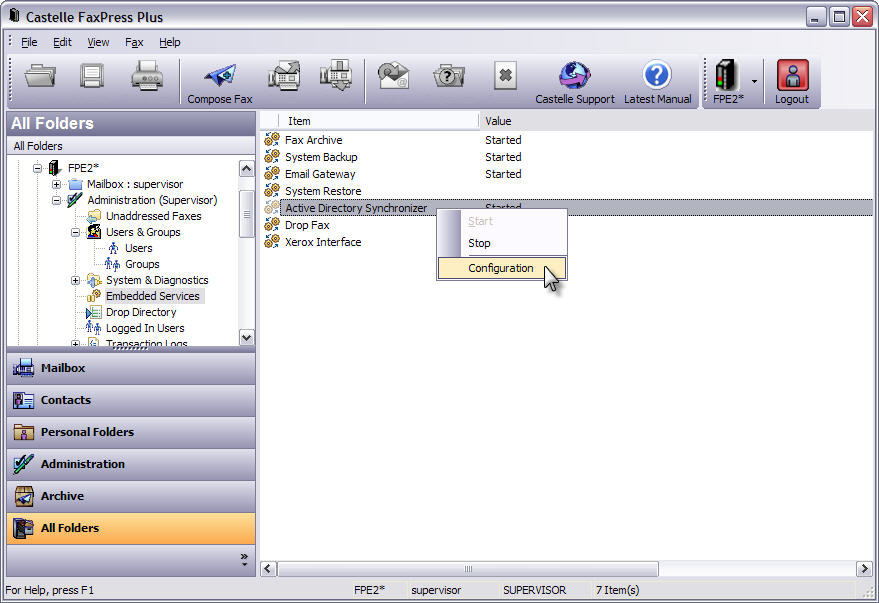Open the Latest Manual help icon

657,77
